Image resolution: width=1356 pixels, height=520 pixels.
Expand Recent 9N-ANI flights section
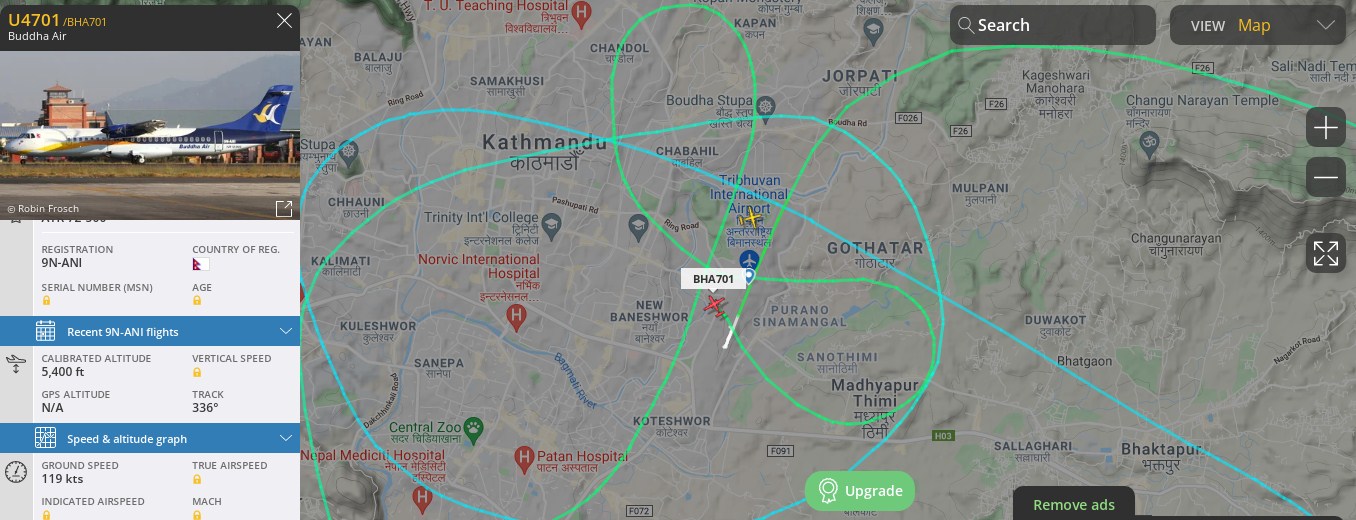click(x=150, y=331)
